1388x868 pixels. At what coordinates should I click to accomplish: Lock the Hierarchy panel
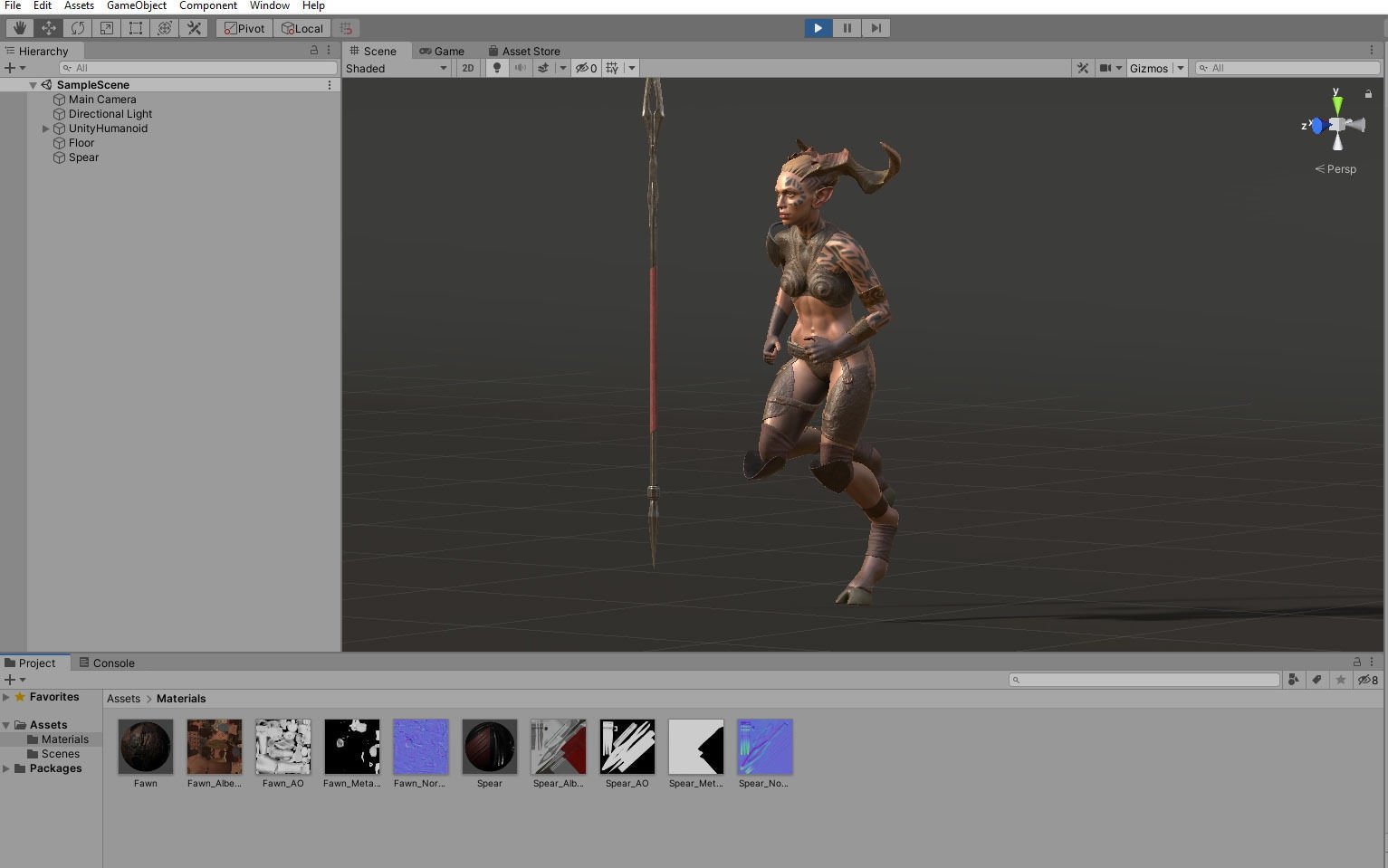click(x=314, y=51)
